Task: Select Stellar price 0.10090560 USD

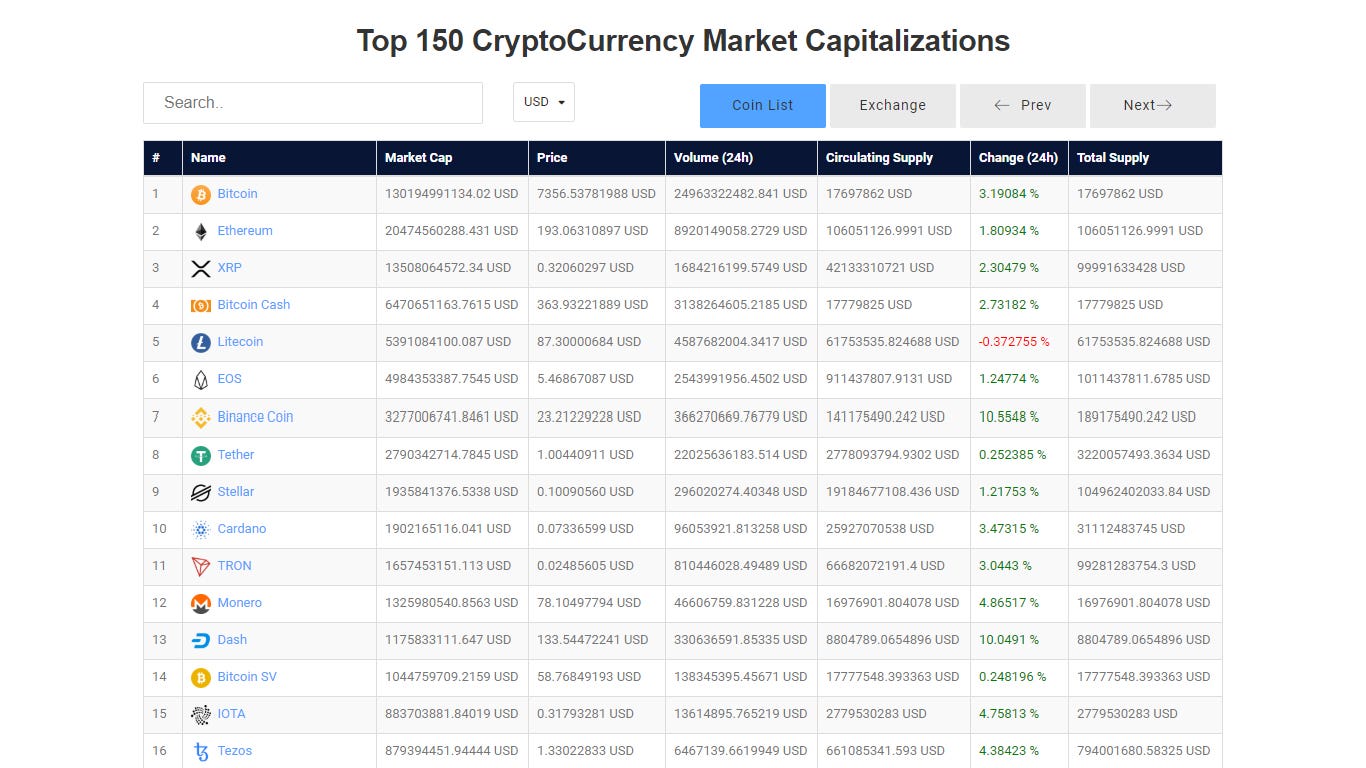Action: point(585,492)
